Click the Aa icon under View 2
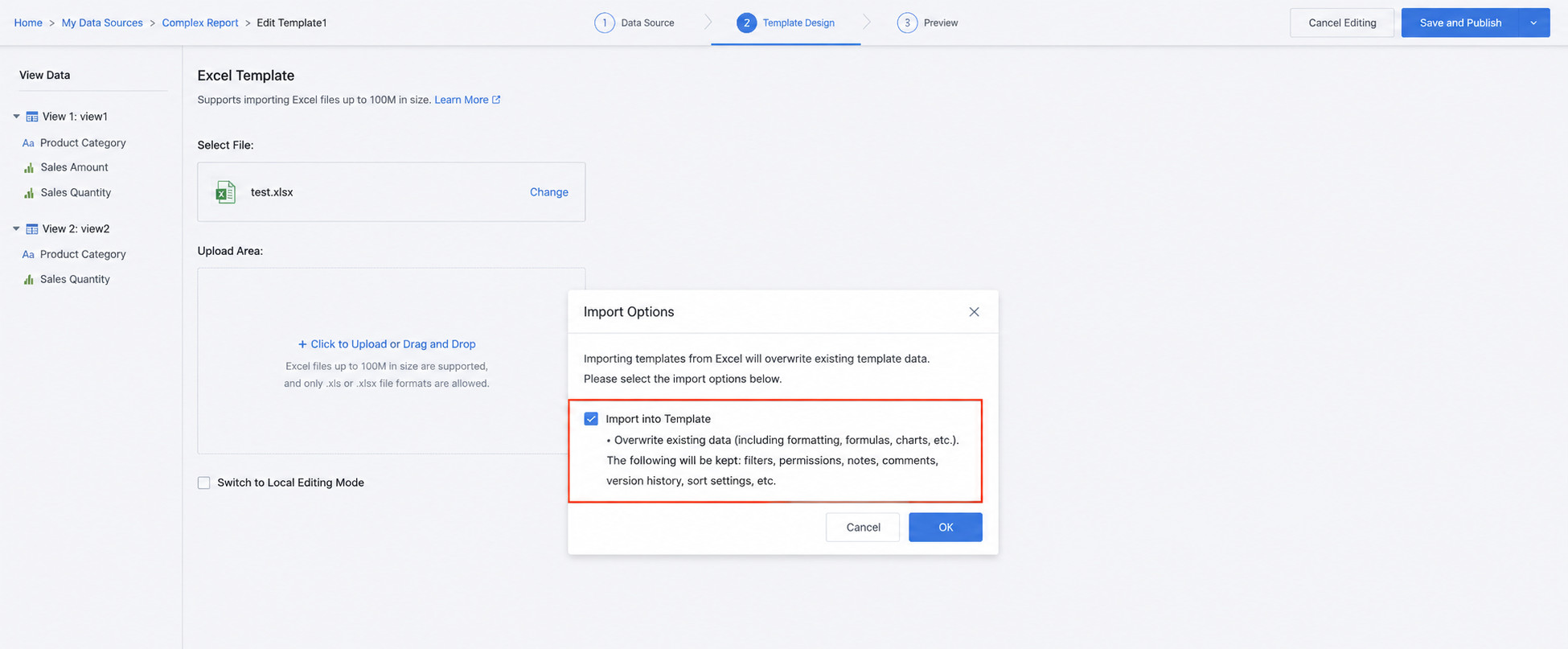 point(28,255)
